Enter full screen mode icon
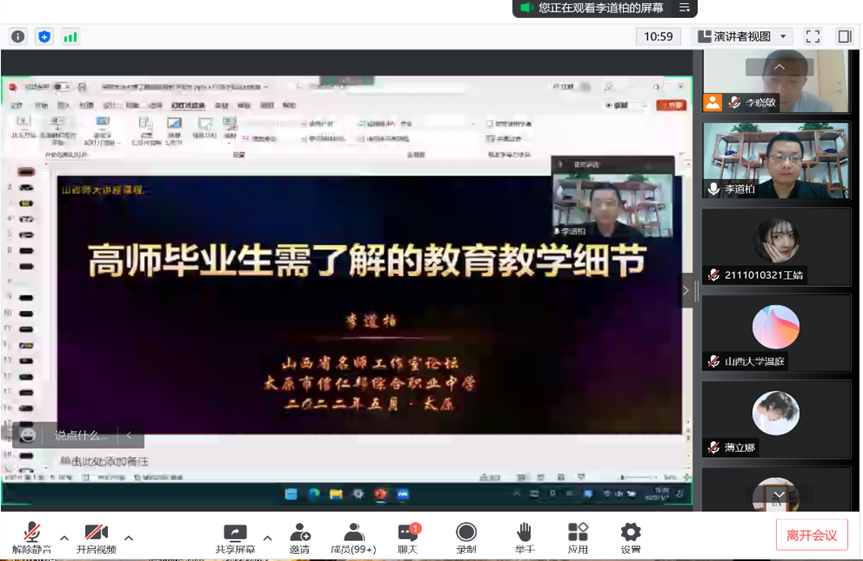 [x=813, y=36]
